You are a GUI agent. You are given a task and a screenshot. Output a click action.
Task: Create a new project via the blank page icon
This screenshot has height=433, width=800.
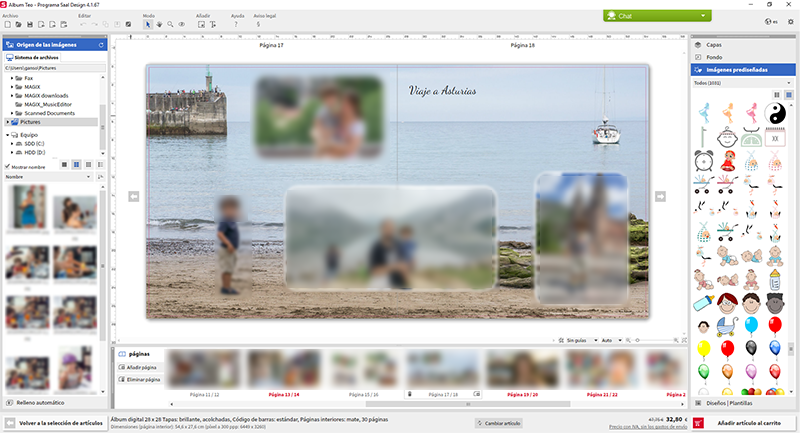click(x=8, y=24)
